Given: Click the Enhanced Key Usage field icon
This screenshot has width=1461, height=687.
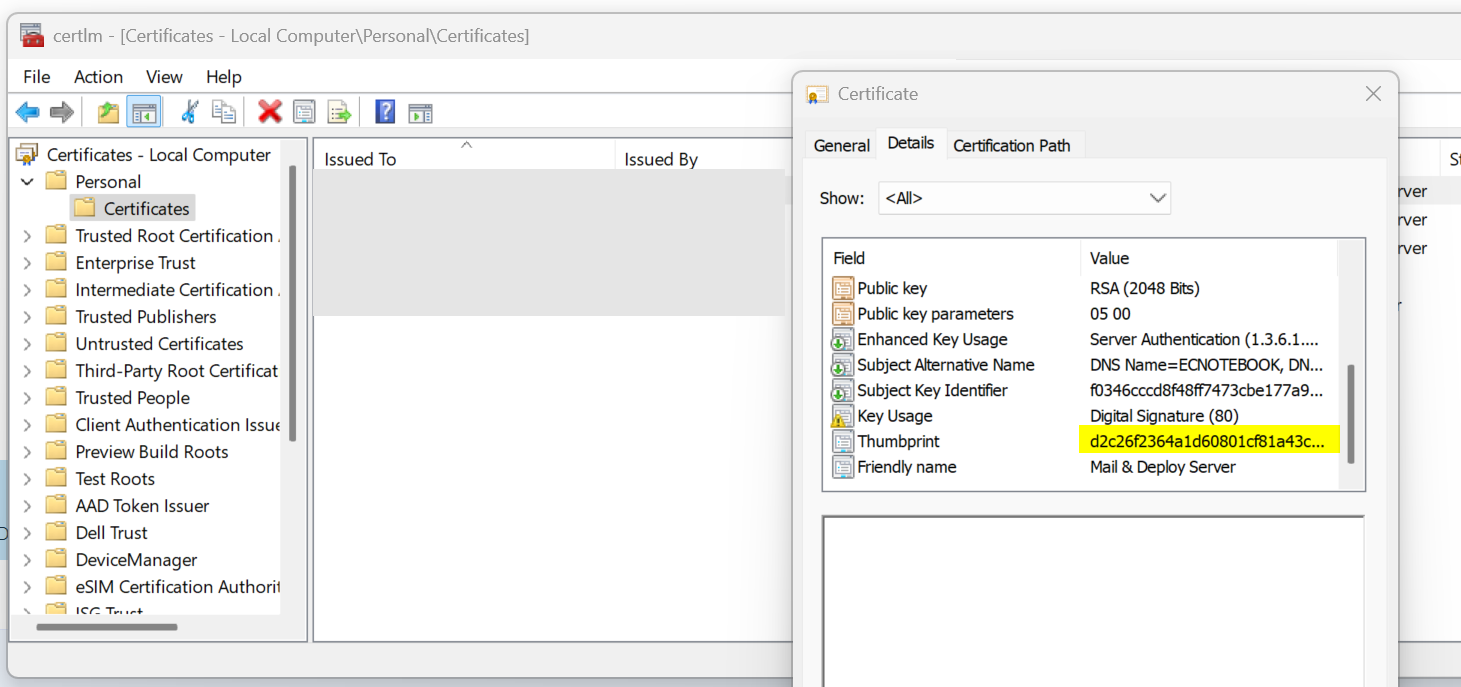Looking at the screenshot, I should 843,340.
